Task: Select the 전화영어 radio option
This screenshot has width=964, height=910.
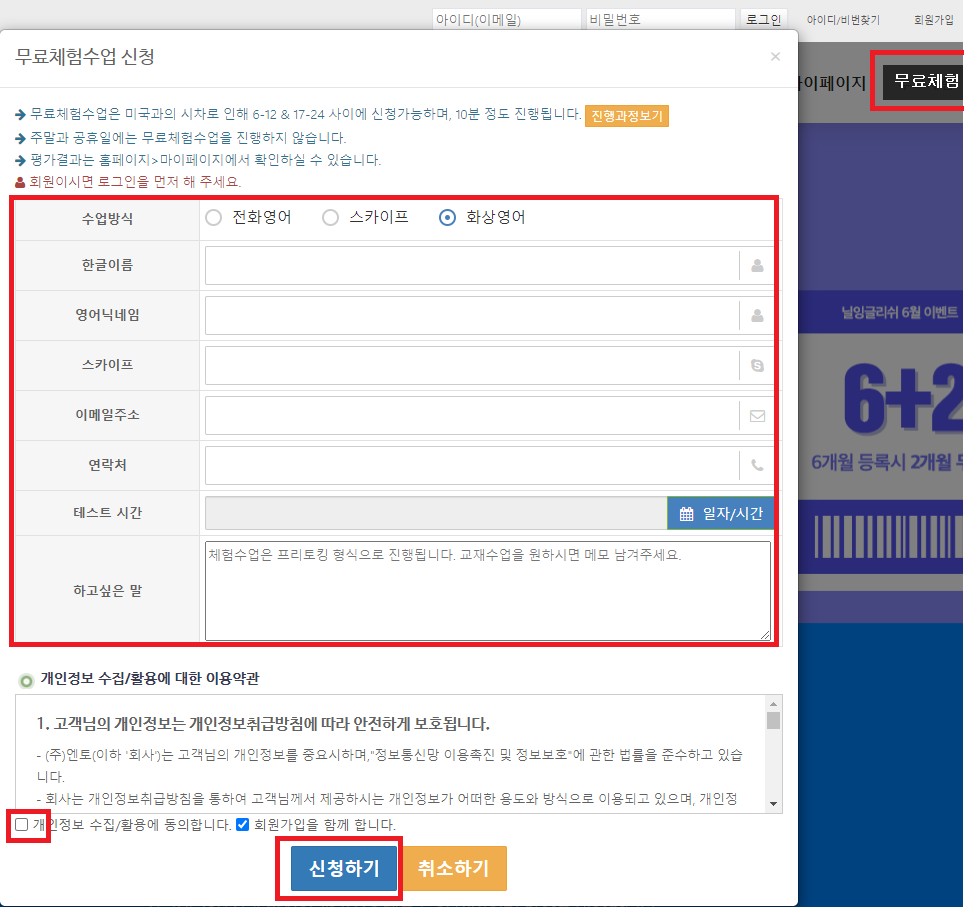Action: pyautogui.click(x=214, y=218)
